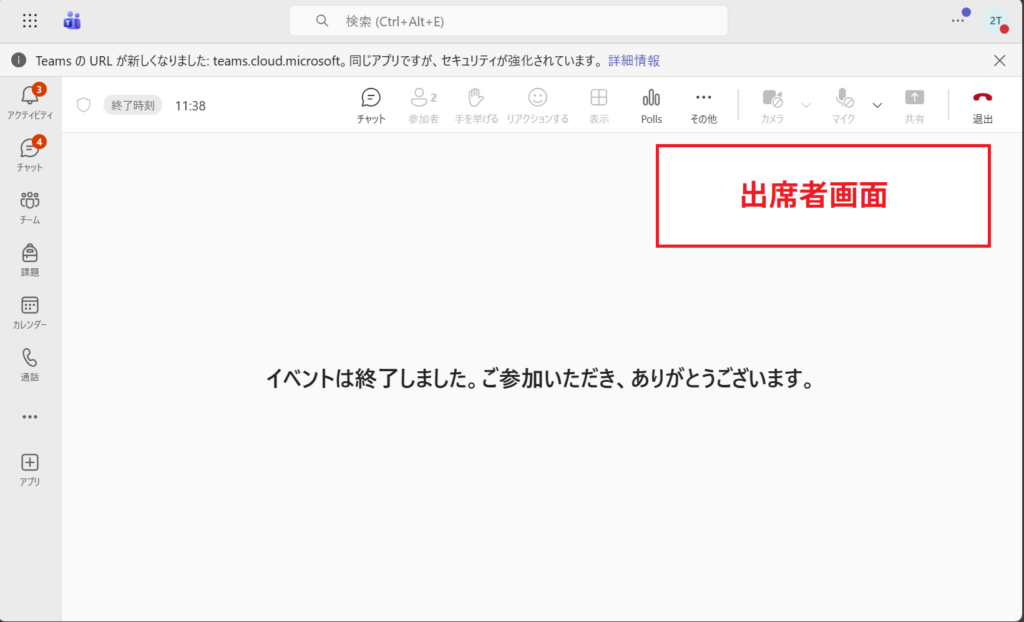Open アクティビティ activity feed in sidebar
Screen dimensions: 1024x622
click(x=30, y=101)
